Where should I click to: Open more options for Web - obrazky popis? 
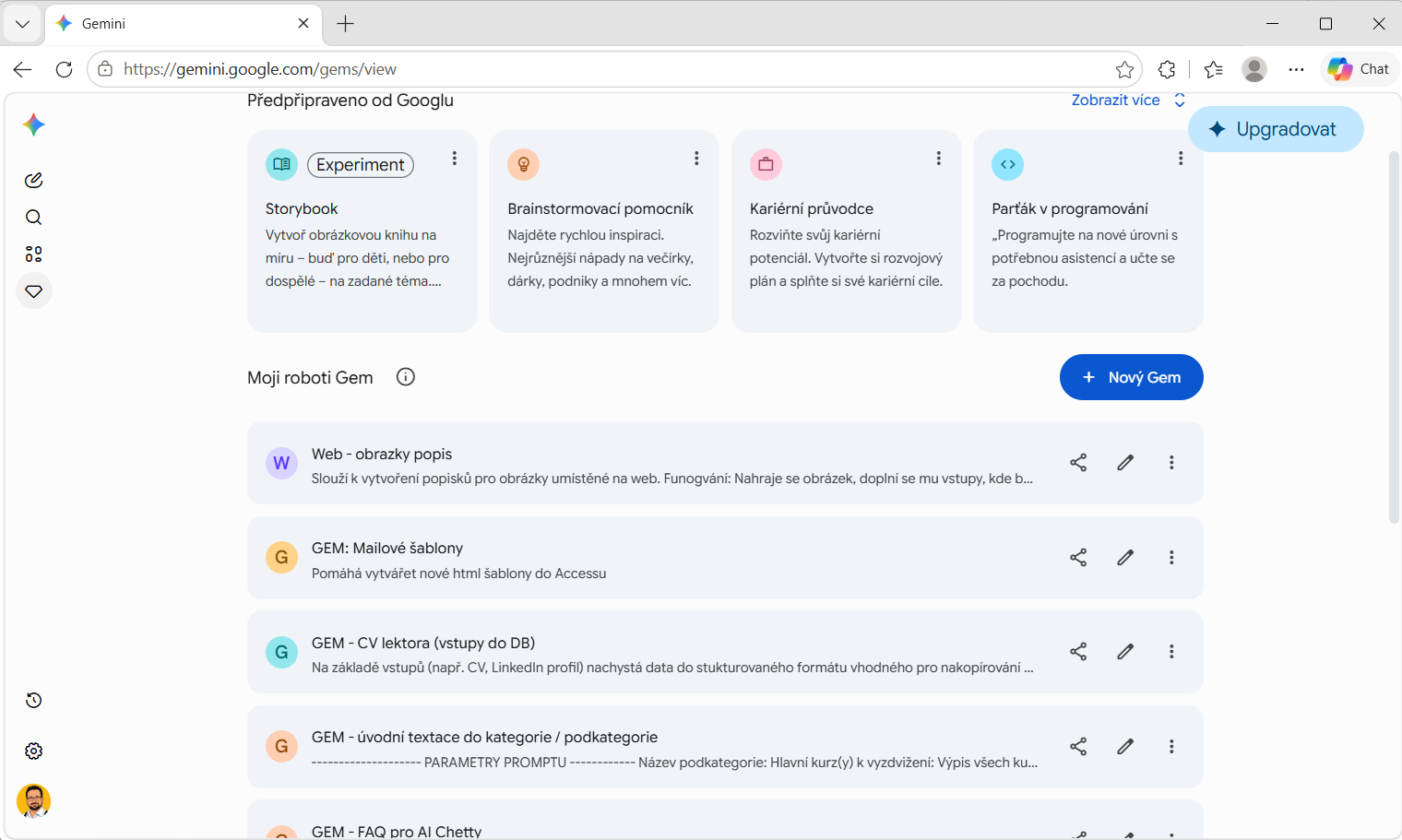click(x=1171, y=463)
